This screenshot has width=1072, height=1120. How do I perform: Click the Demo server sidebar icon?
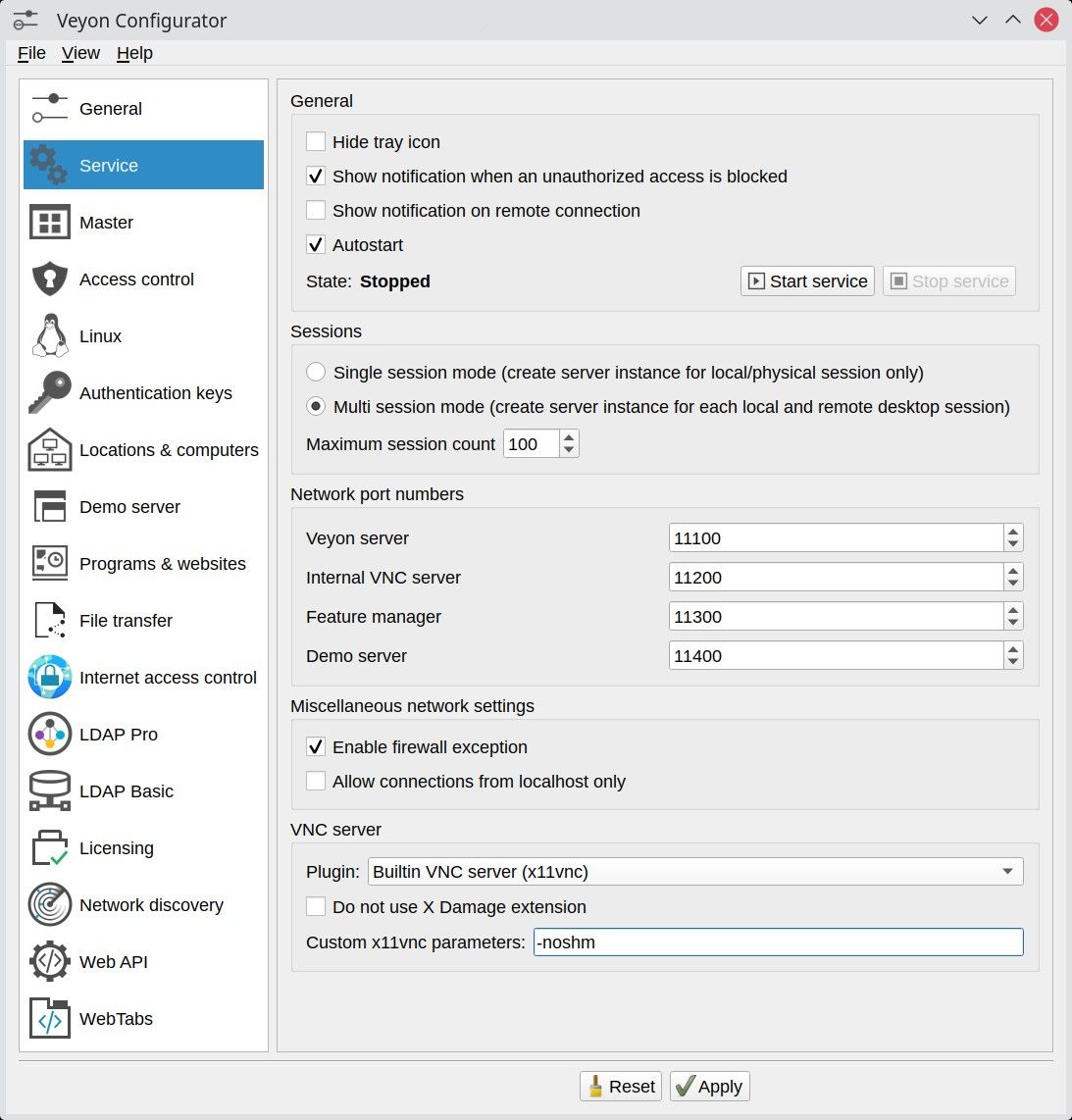(49, 506)
